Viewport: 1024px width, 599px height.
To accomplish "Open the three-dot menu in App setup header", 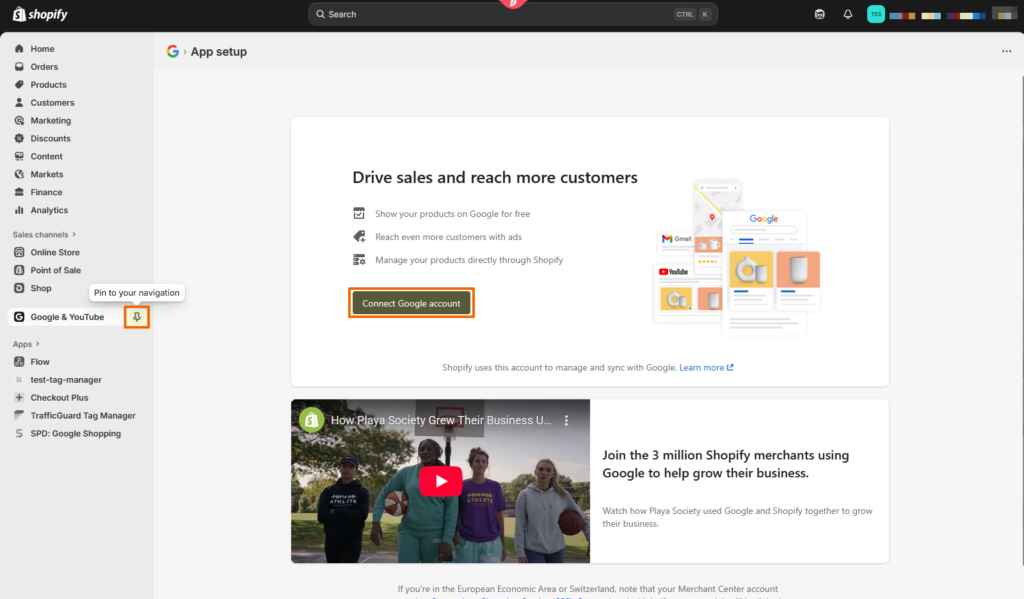I will click(1006, 52).
